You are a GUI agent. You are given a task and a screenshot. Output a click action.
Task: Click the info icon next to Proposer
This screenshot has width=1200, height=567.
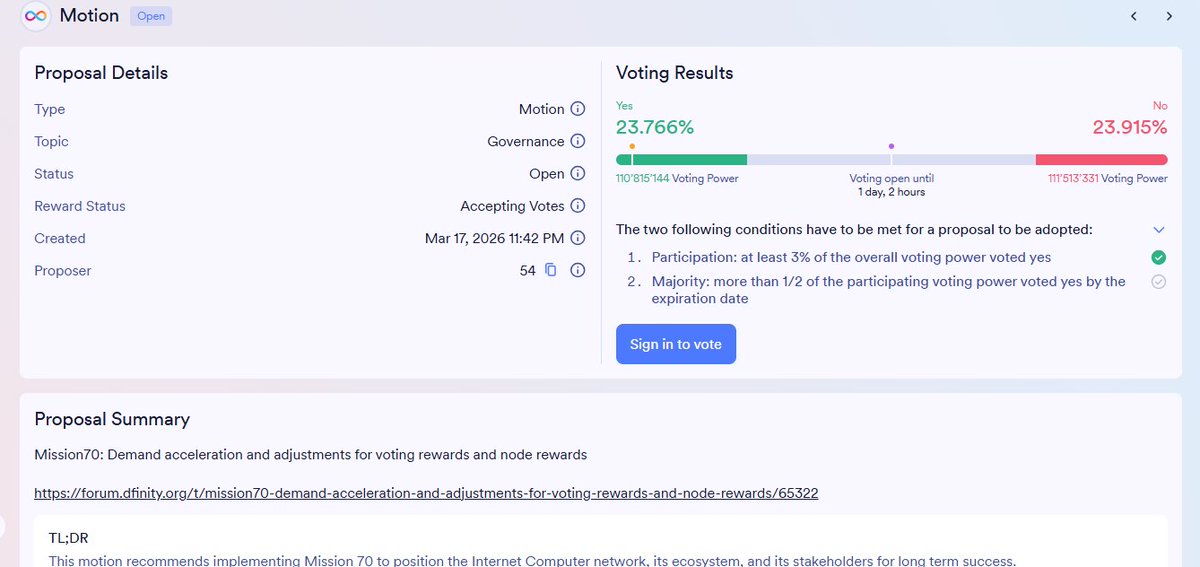[577, 270]
